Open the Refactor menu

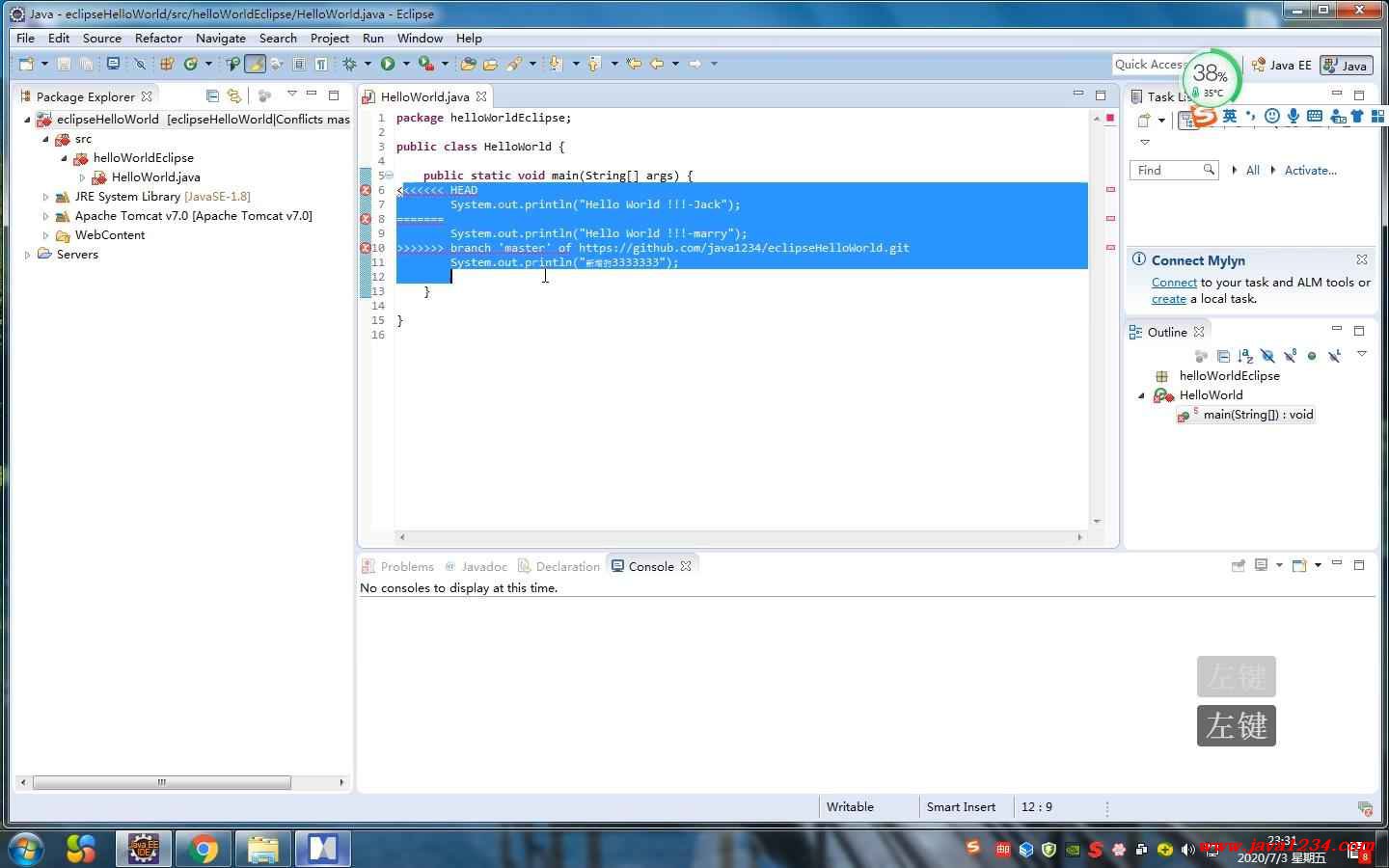click(158, 39)
